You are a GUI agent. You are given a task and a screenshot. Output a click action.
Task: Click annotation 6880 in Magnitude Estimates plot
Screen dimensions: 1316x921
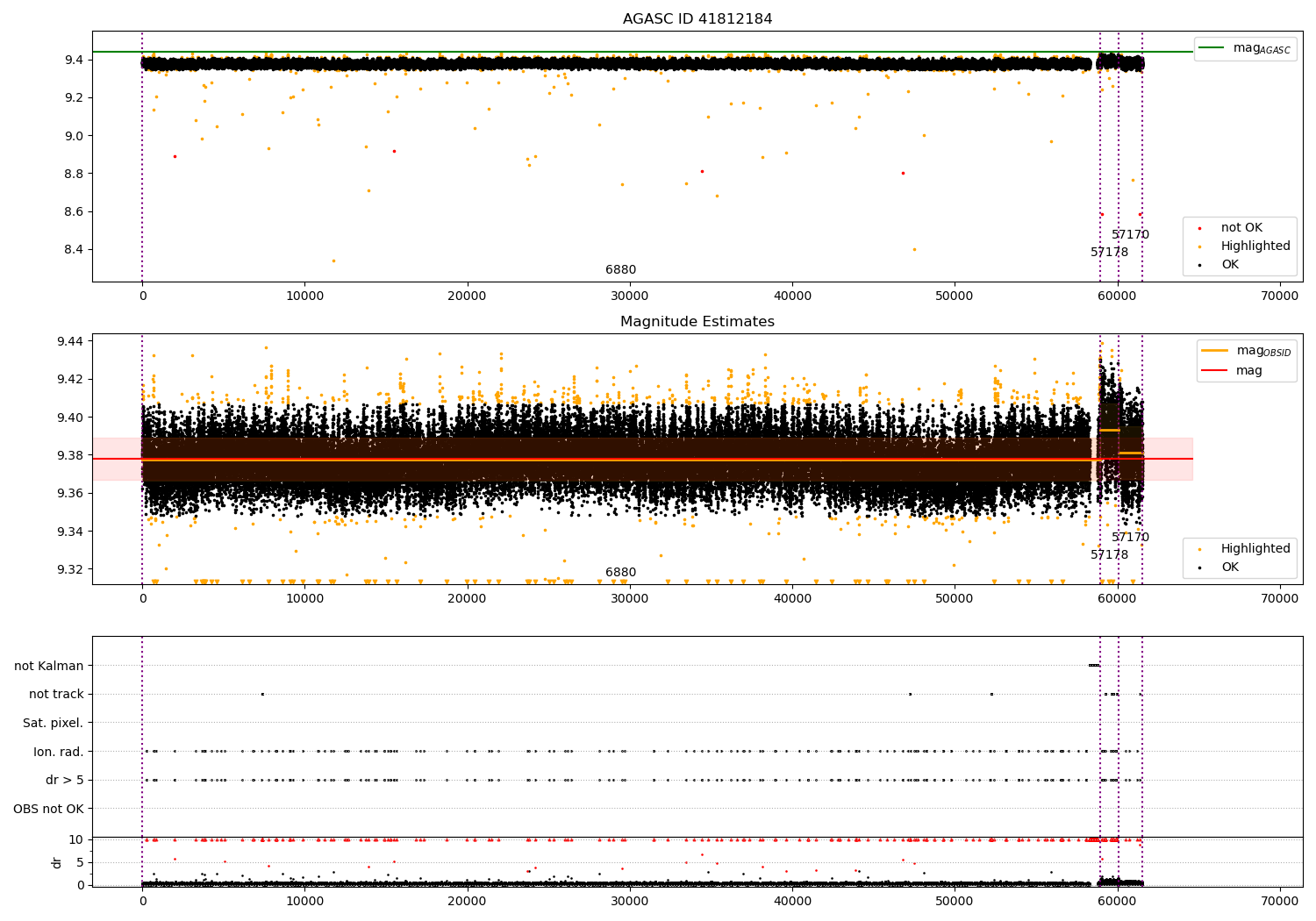coord(621,573)
